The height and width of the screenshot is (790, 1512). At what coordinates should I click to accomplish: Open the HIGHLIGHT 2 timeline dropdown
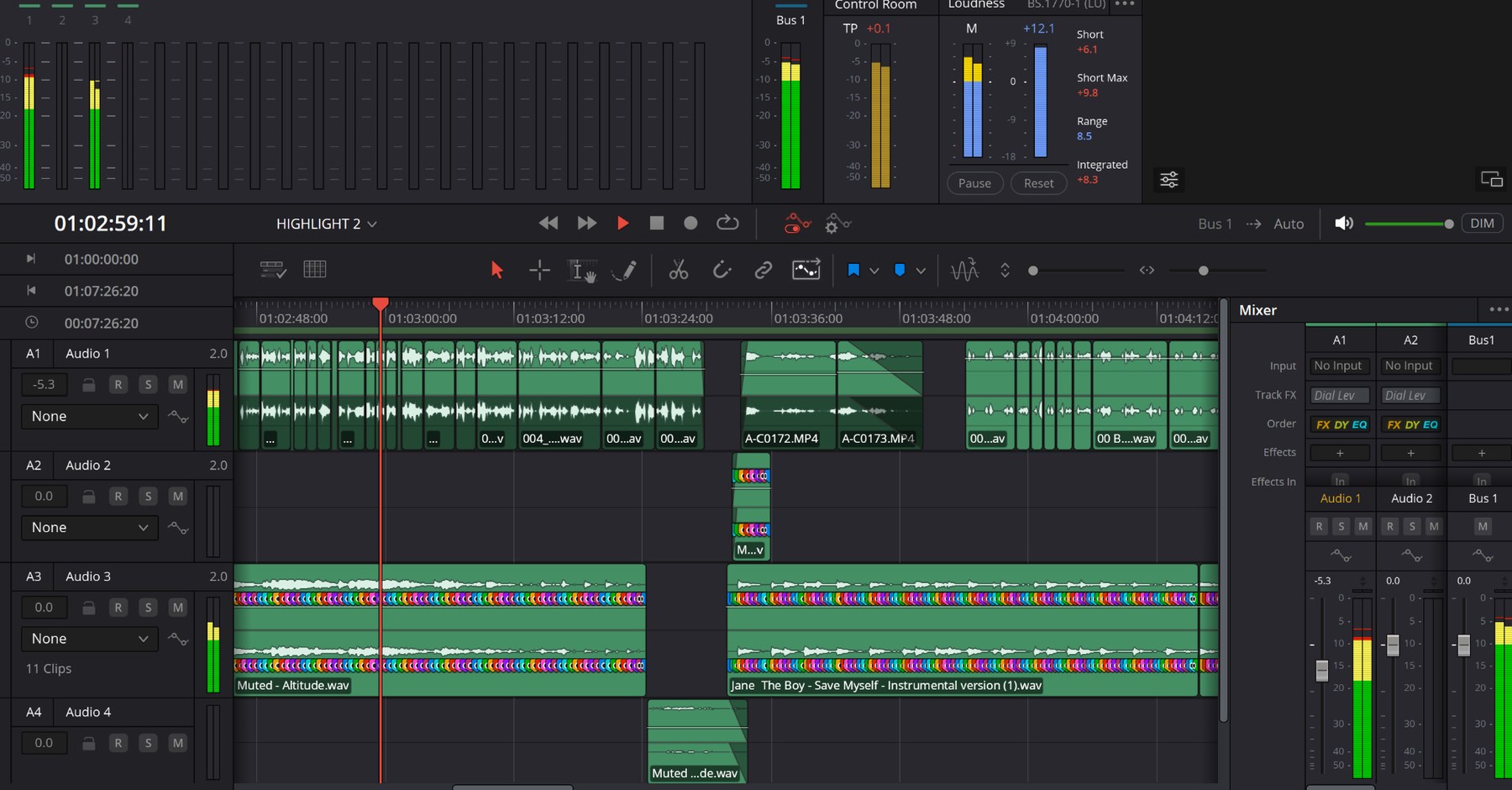point(327,224)
